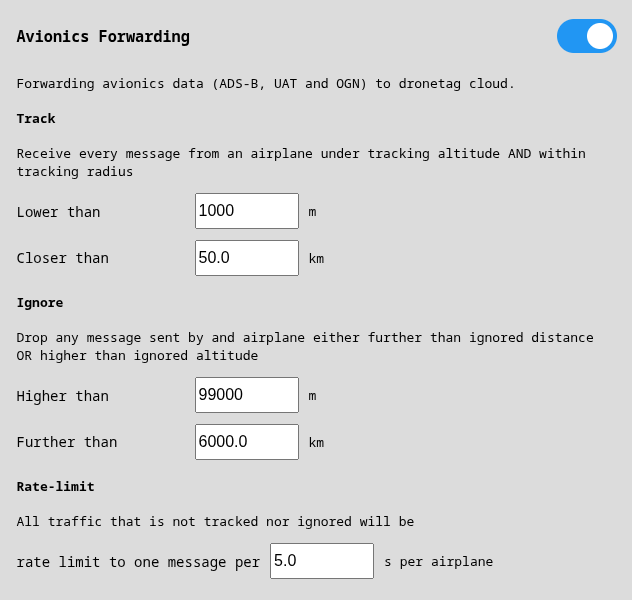Click the 's per airplane' unit text
Screen dimensions: 632x600
(439, 562)
